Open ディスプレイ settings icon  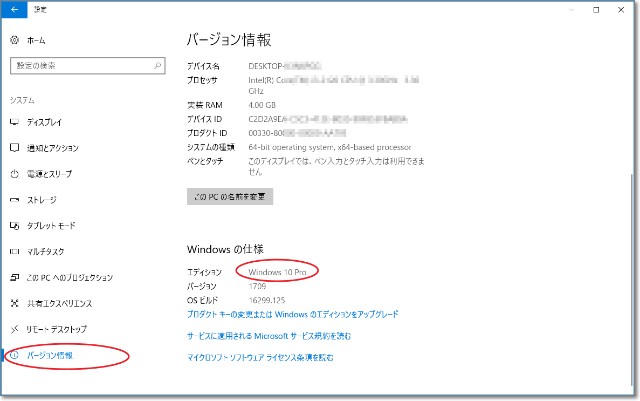click(14, 122)
